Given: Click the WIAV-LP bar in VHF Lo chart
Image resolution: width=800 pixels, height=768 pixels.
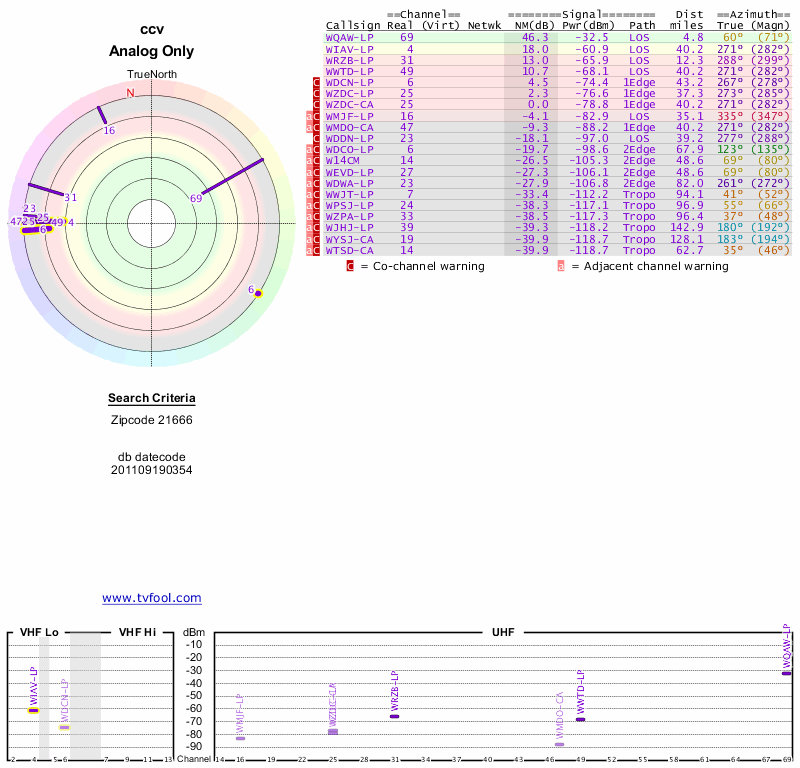Looking at the screenshot, I should 33,710.
